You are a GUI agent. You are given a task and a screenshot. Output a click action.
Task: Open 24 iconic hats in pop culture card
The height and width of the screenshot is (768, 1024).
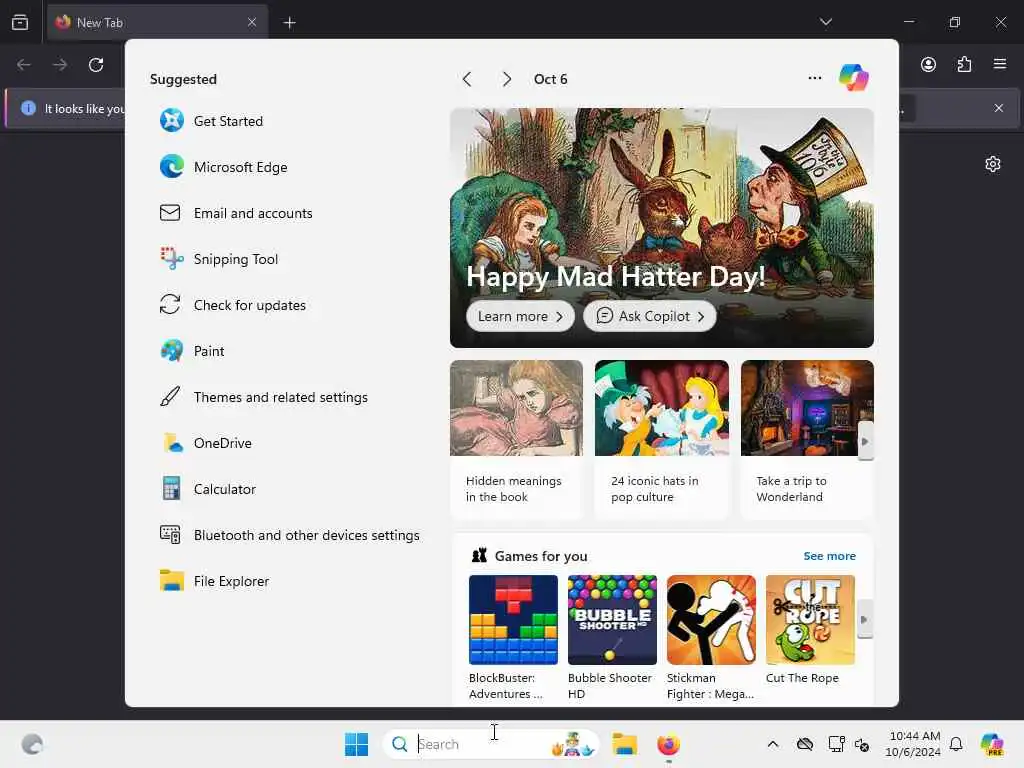[x=662, y=439]
